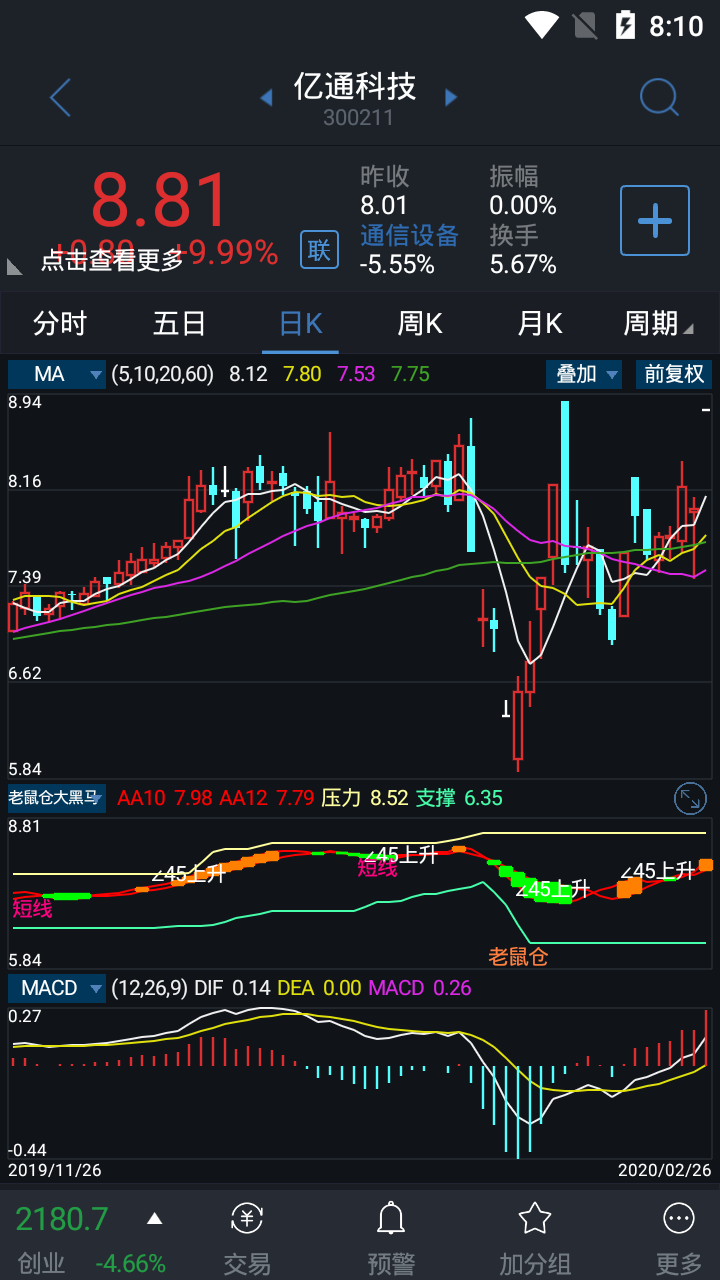This screenshot has width=720, height=1280.
Task: Open the search magnifier icon
Action: 659,98
